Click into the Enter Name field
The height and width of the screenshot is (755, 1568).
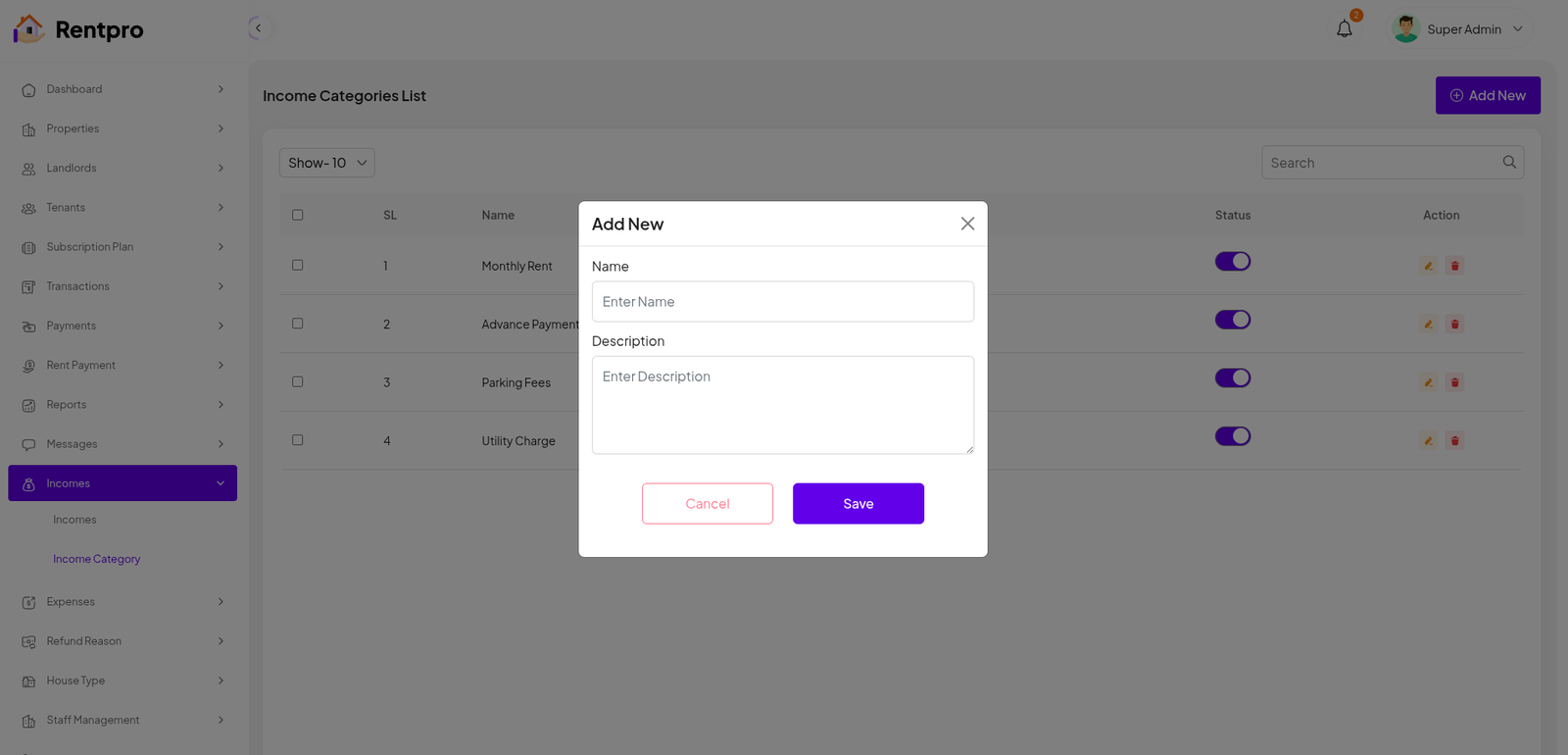pyautogui.click(x=782, y=302)
